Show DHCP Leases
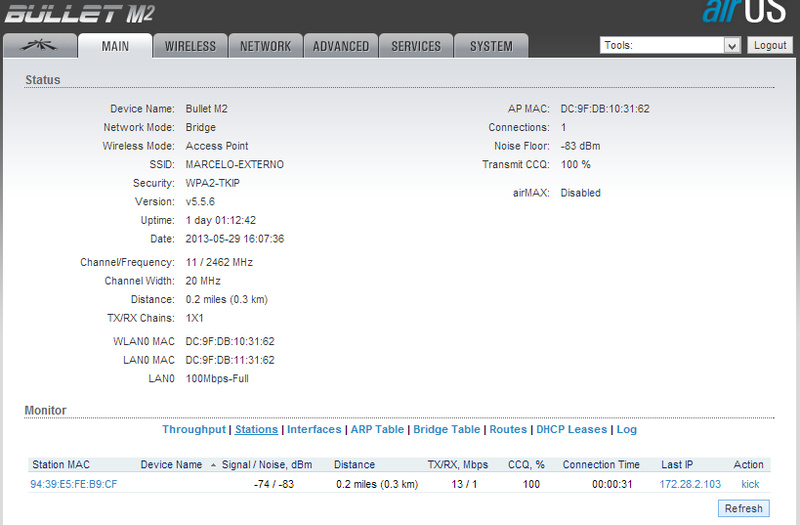The height and width of the screenshot is (525, 800). point(571,430)
